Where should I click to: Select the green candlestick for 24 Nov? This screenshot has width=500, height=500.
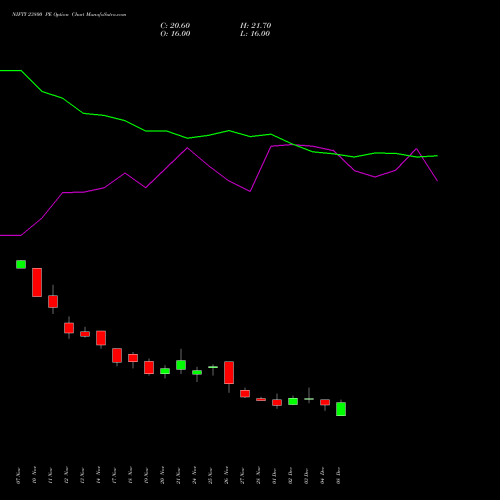[x=197, y=372]
